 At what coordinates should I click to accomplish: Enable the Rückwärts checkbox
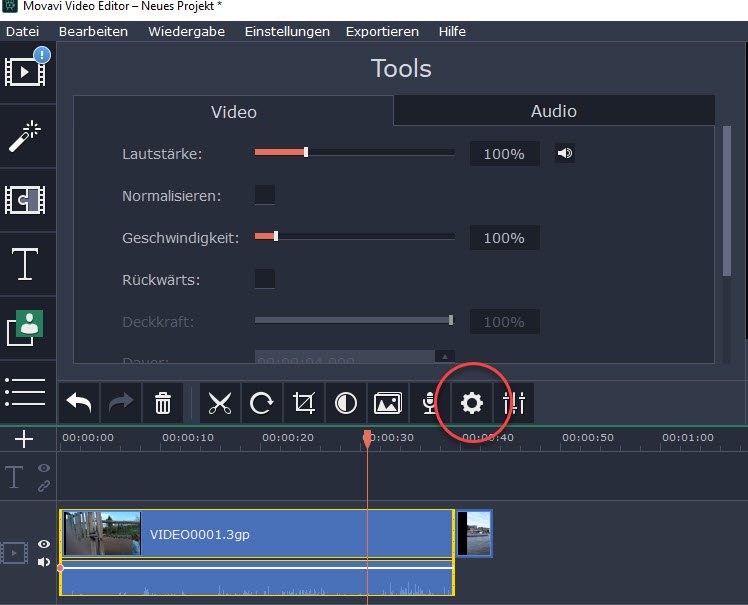click(x=265, y=279)
